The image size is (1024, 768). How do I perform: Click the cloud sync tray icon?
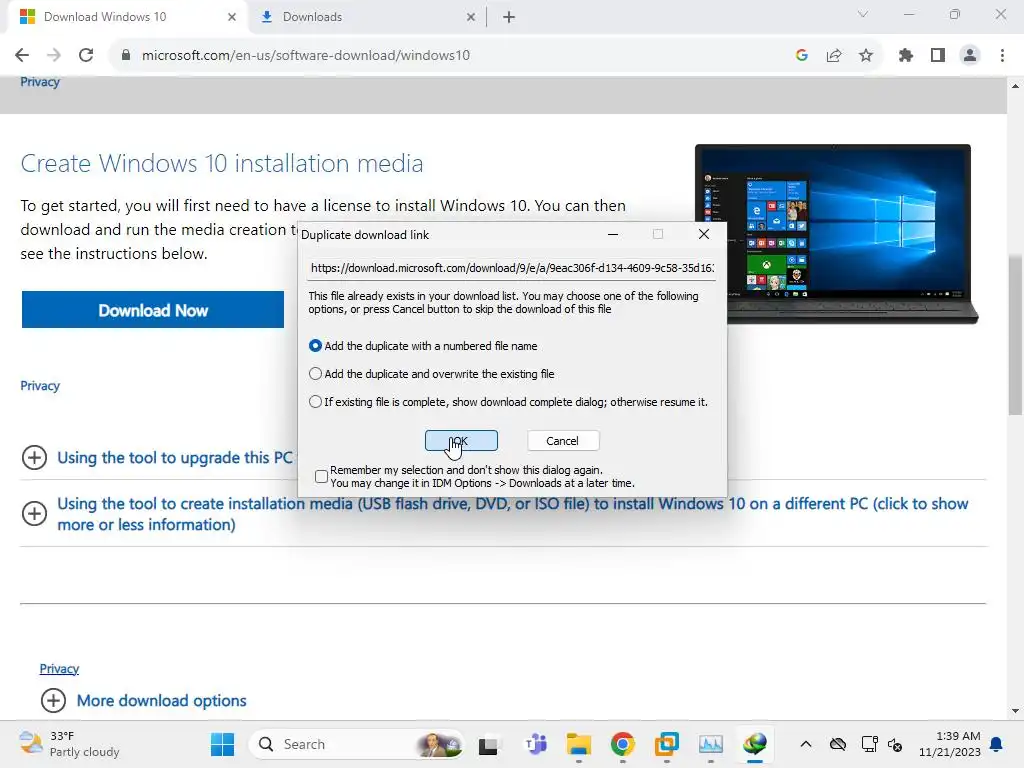point(838,744)
